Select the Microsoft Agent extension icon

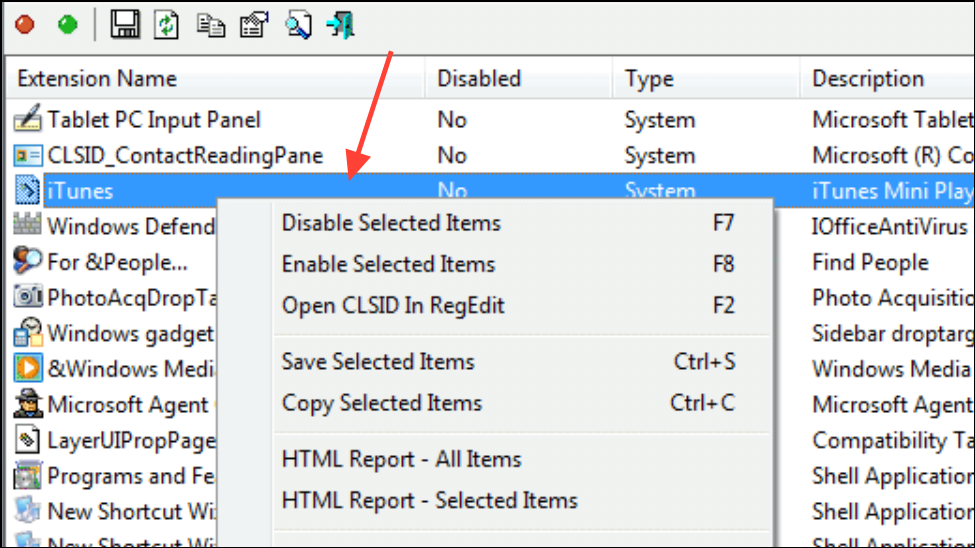point(27,404)
